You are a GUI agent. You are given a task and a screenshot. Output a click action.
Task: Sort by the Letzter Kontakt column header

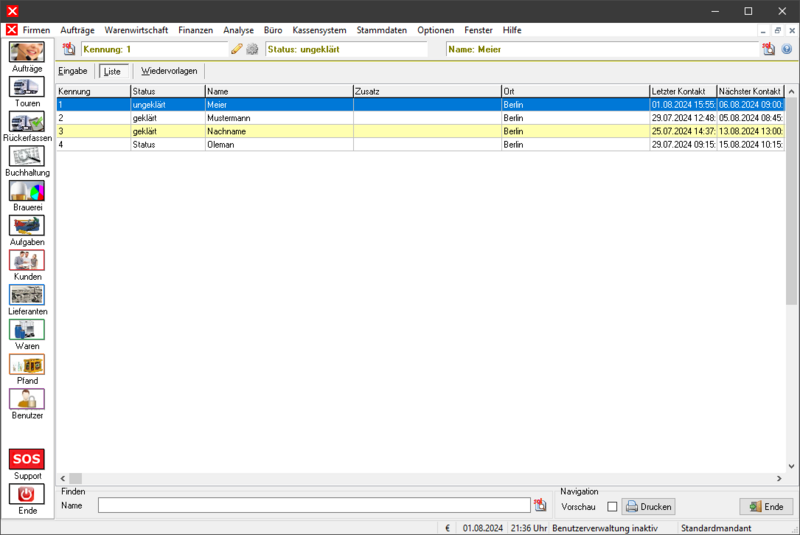(682, 92)
